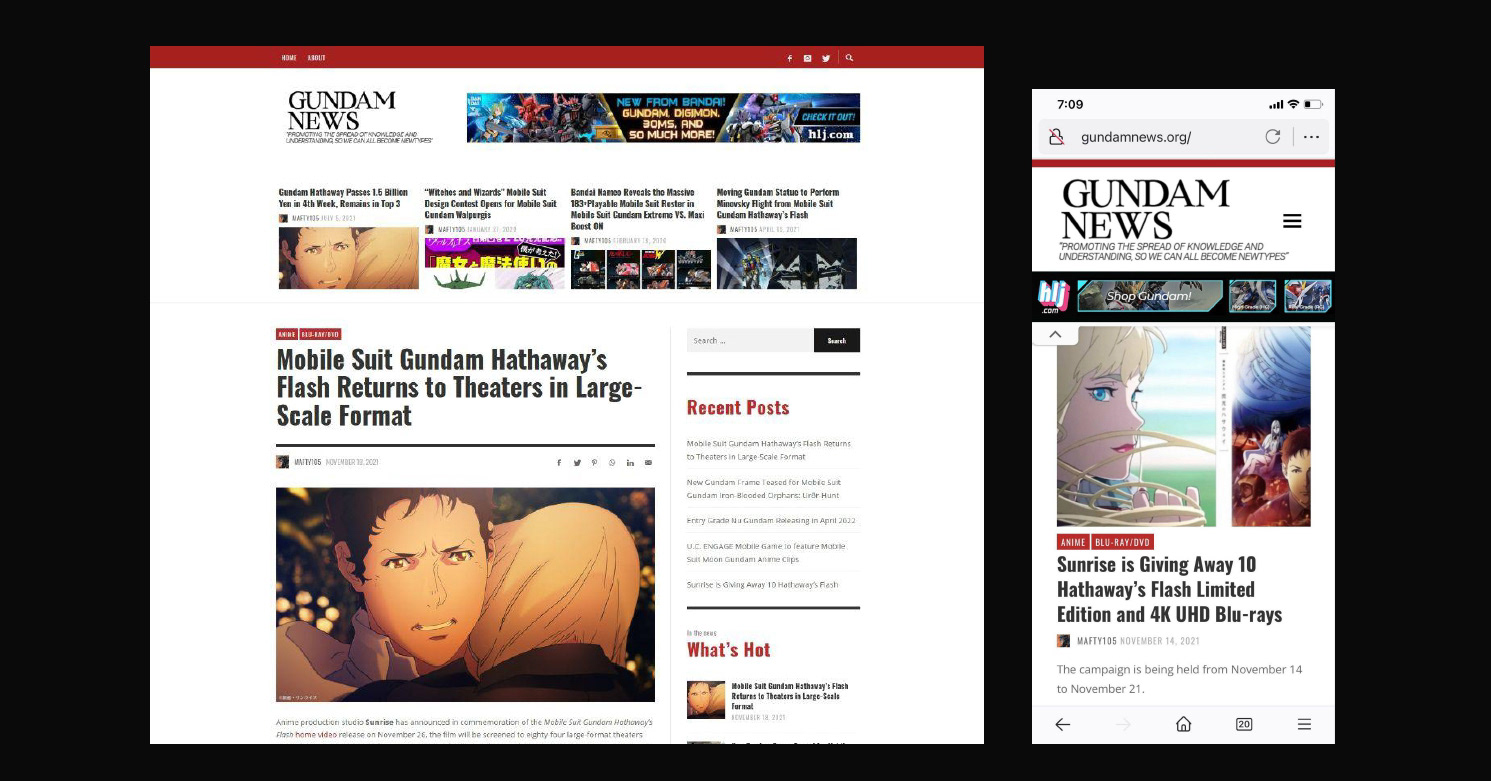Open the 'Entry Grade Nu Gundam' recent post link
1491x781 pixels.
[770, 521]
